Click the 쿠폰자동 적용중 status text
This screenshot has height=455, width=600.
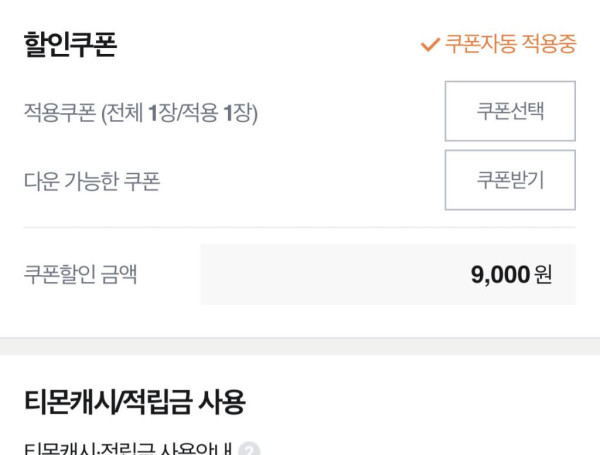point(510,45)
